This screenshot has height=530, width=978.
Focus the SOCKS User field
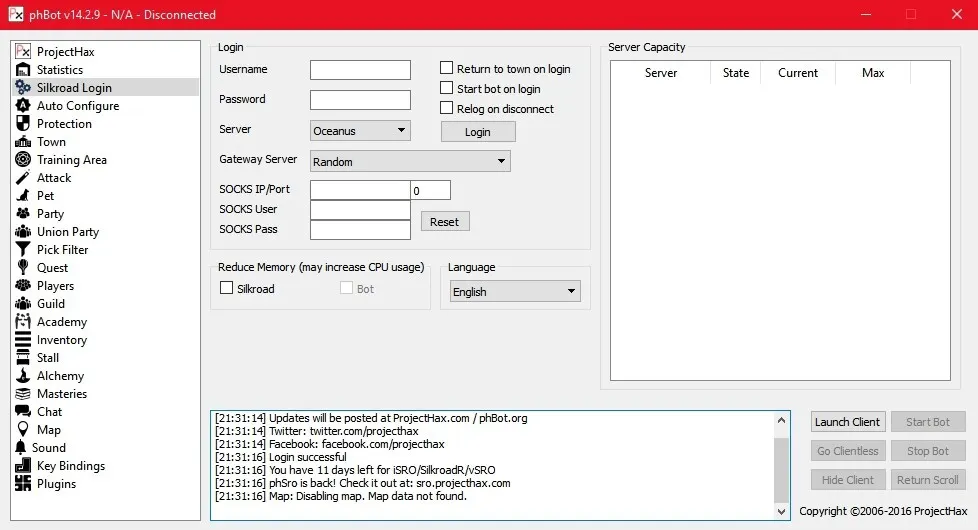[x=361, y=210]
